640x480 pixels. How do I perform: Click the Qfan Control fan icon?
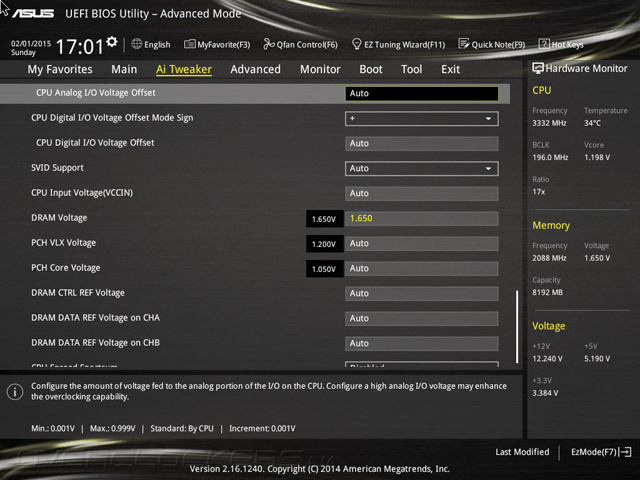269,44
